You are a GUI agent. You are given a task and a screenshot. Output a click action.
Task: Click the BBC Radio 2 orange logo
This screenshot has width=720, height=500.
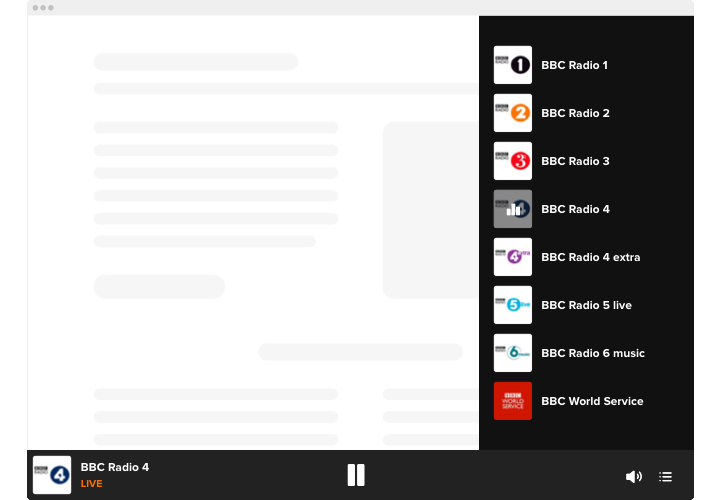(x=512, y=113)
